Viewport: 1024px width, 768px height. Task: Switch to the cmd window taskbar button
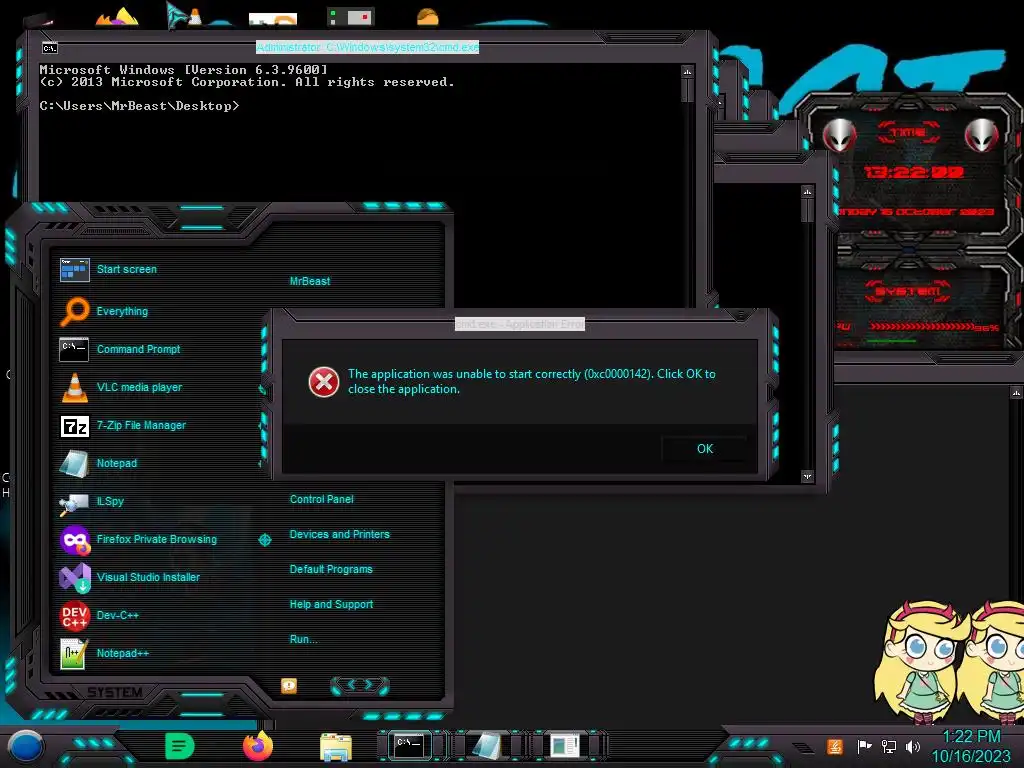pos(410,745)
